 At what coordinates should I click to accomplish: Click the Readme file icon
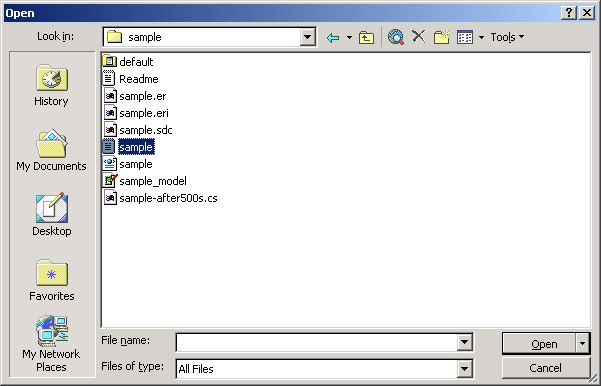(x=109, y=78)
